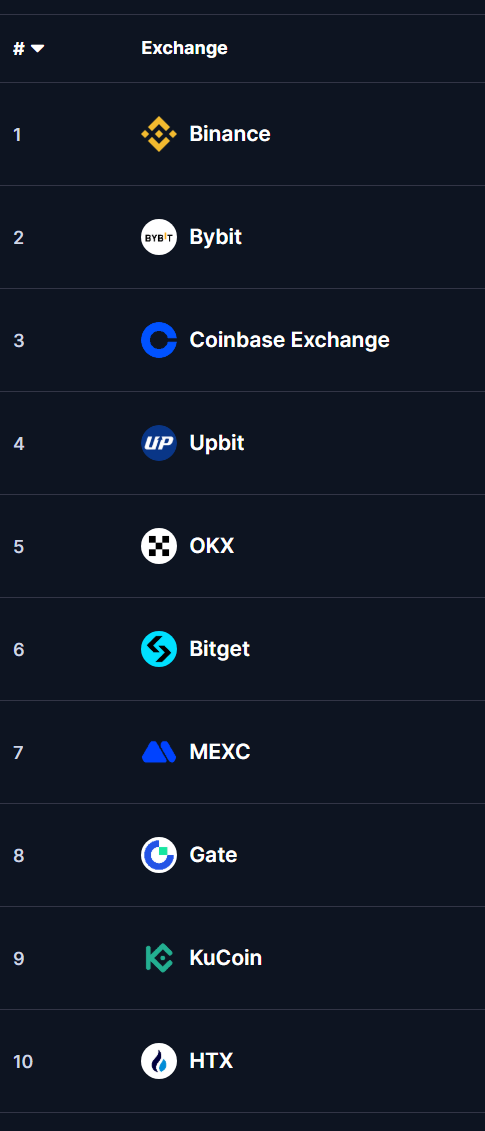Open the Binance exchange link
Image resolution: width=485 pixels, height=1131 pixels.
coord(230,134)
